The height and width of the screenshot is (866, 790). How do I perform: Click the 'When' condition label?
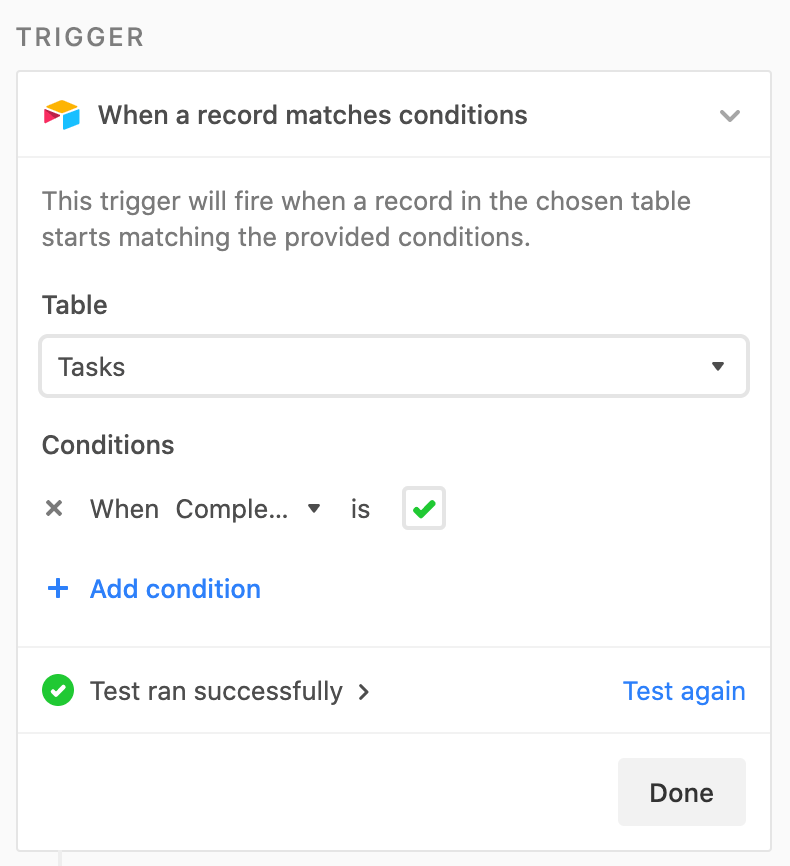tap(124, 509)
